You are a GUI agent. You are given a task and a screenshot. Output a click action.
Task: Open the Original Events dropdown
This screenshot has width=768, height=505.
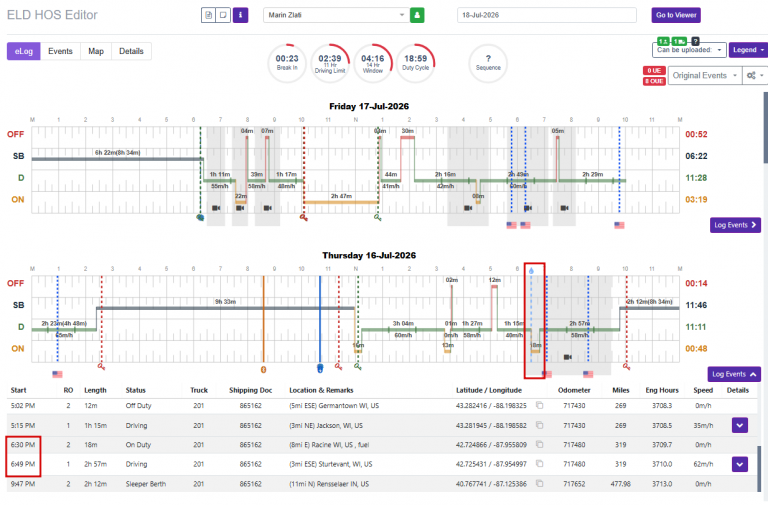(704, 75)
